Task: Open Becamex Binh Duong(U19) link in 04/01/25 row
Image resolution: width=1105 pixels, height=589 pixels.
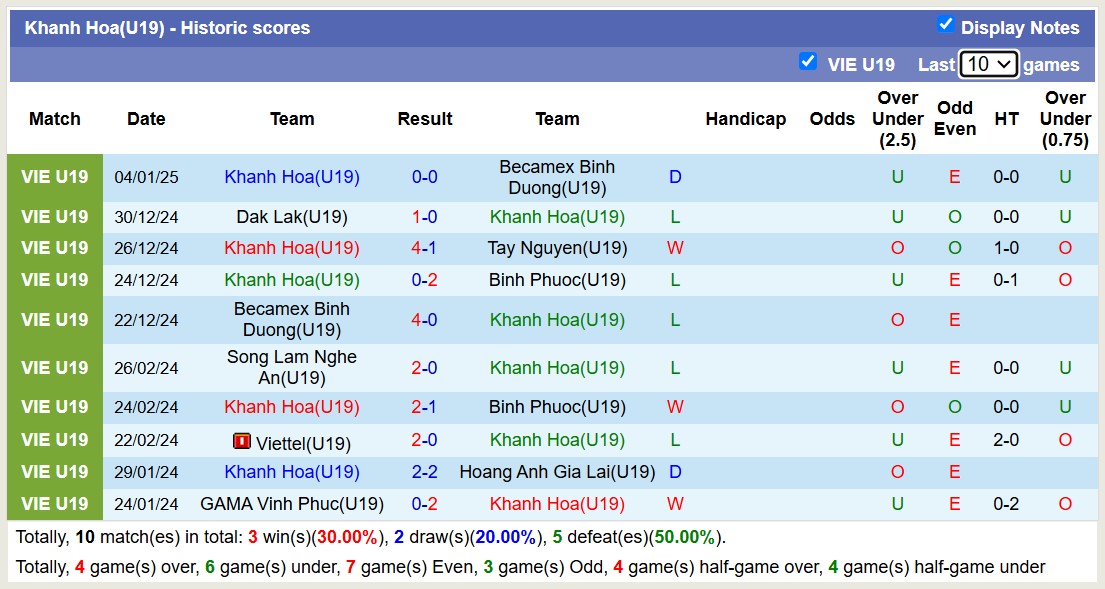Action: (x=557, y=178)
